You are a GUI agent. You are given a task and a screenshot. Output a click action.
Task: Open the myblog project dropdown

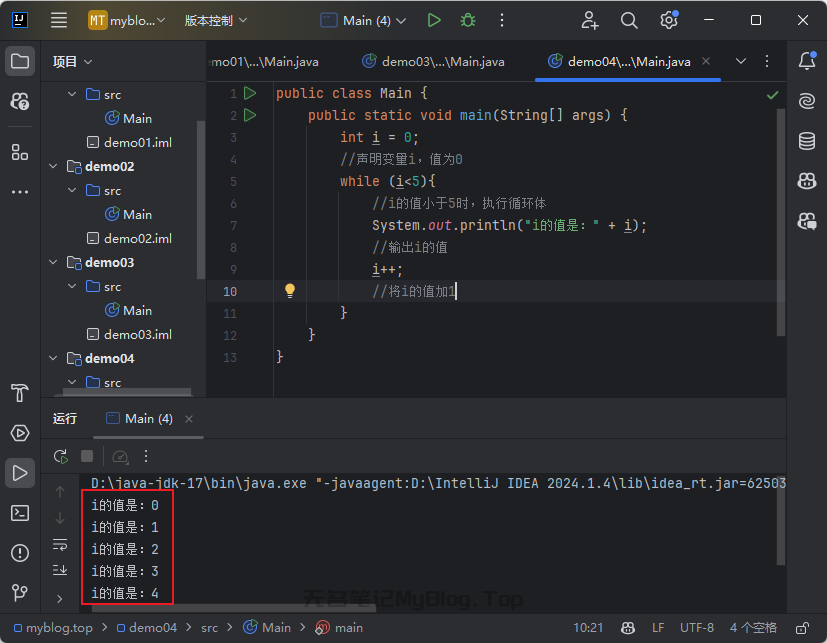[127, 21]
